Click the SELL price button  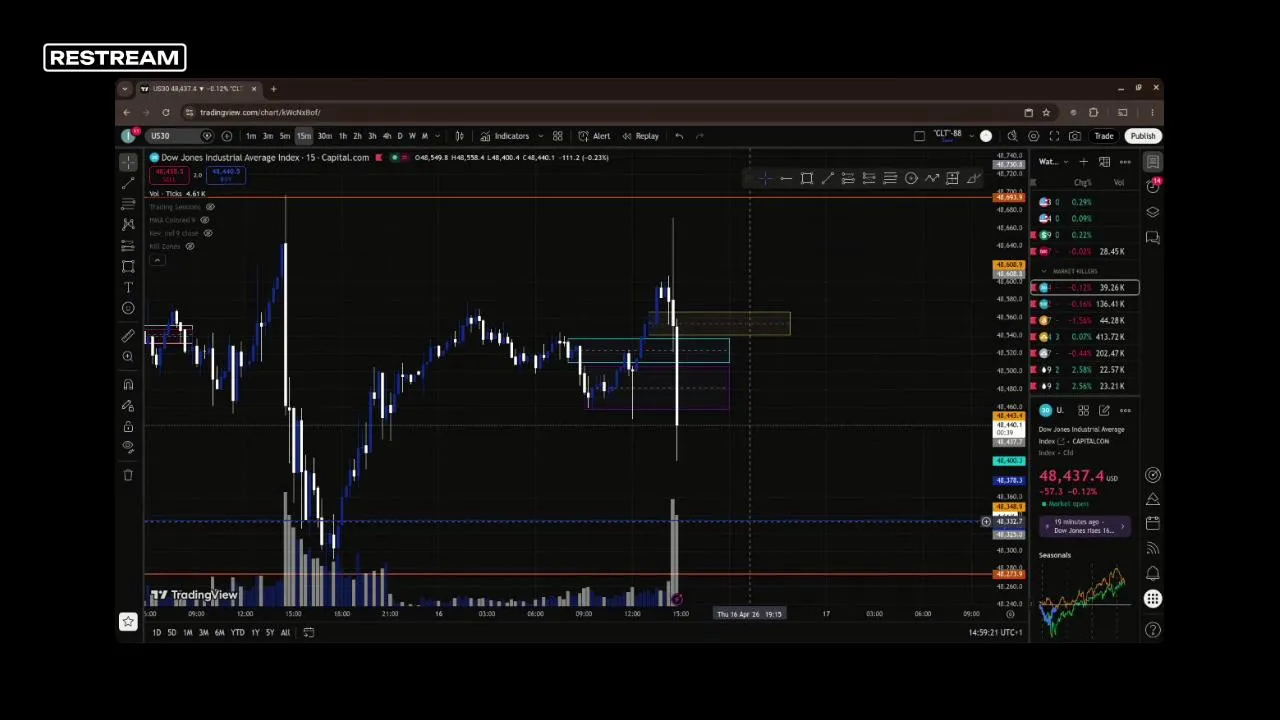pyautogui.click(x=169, y=175)
